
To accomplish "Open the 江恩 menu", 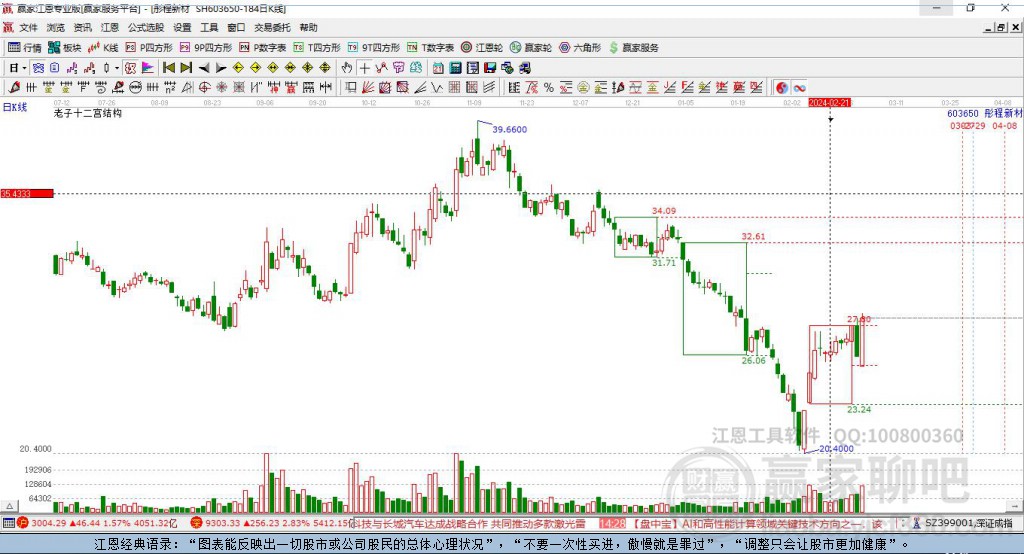I will click(x=110, y=27).
